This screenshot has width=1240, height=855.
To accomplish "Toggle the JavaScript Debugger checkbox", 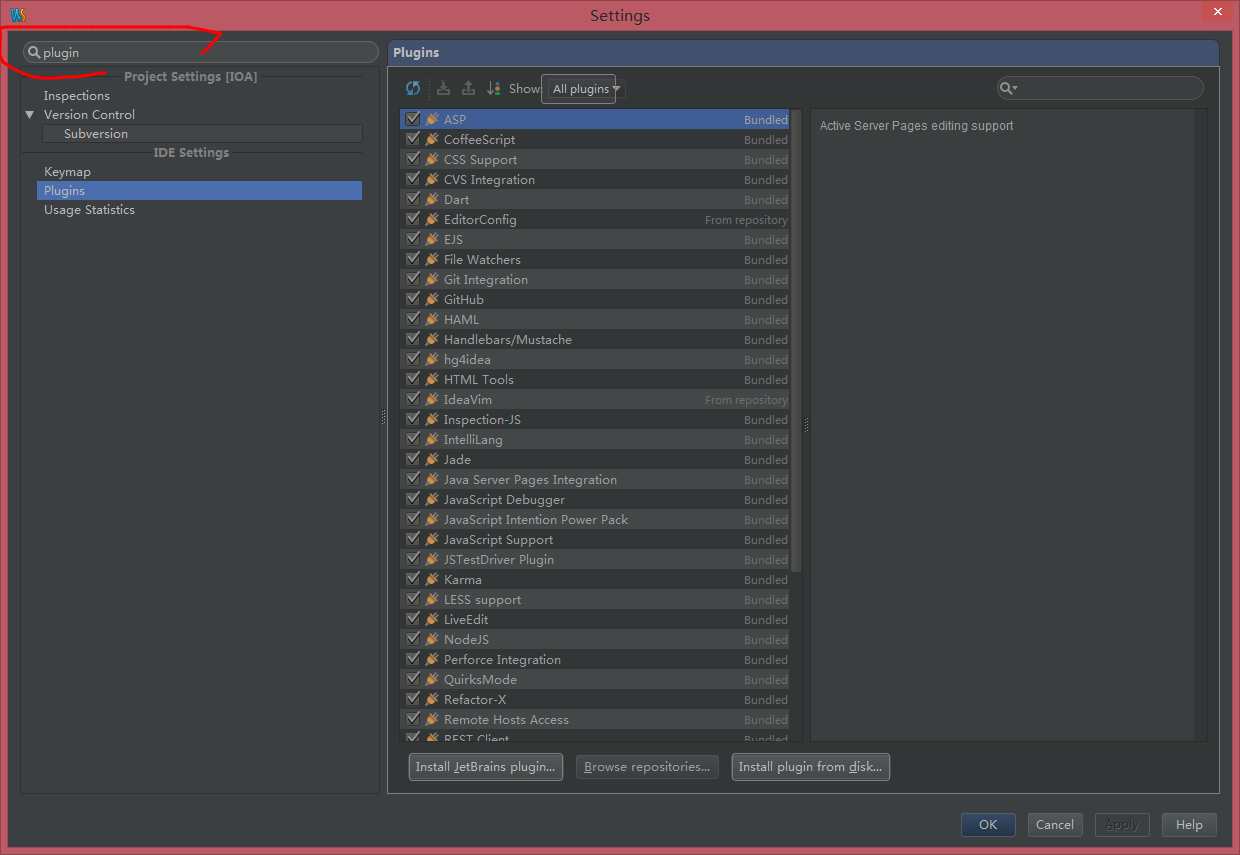I will (x=413, y=499).
